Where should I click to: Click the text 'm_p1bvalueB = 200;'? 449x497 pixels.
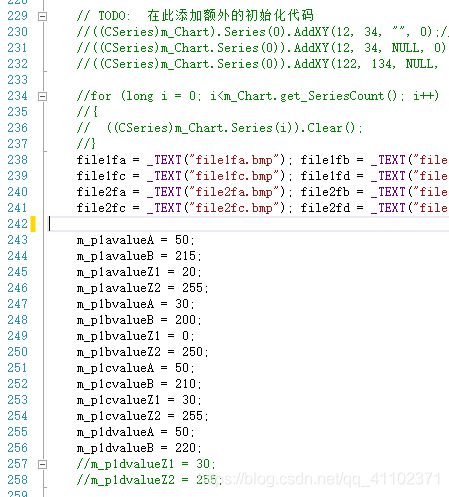139,320
